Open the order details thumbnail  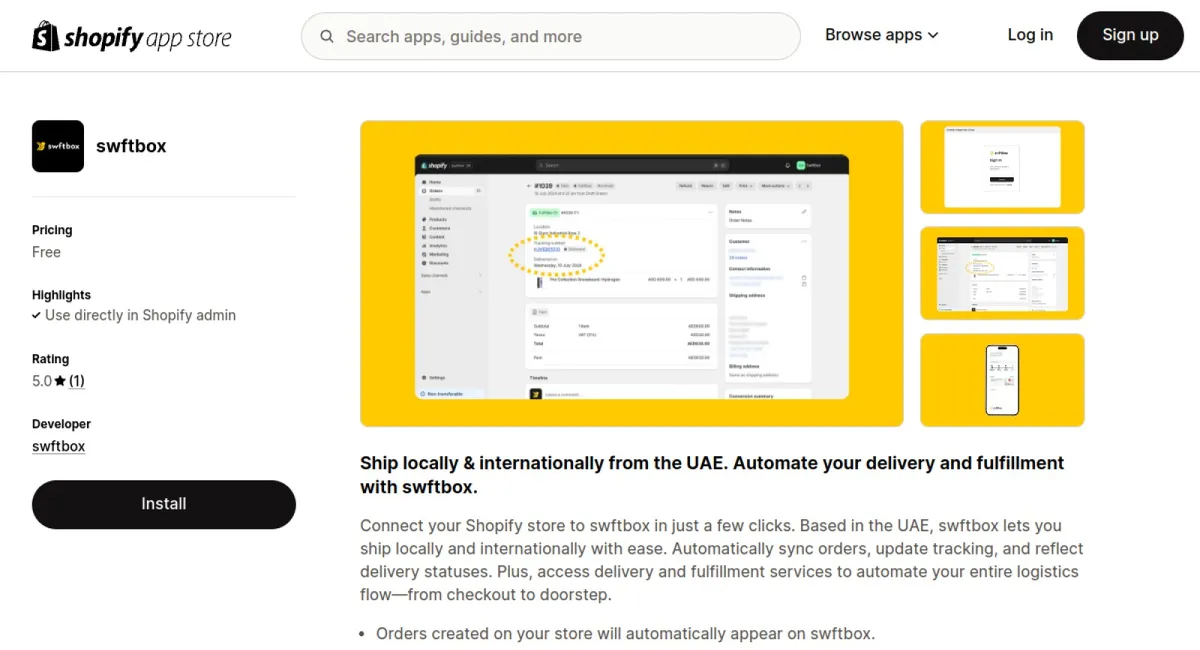[x=1002, y=274]
